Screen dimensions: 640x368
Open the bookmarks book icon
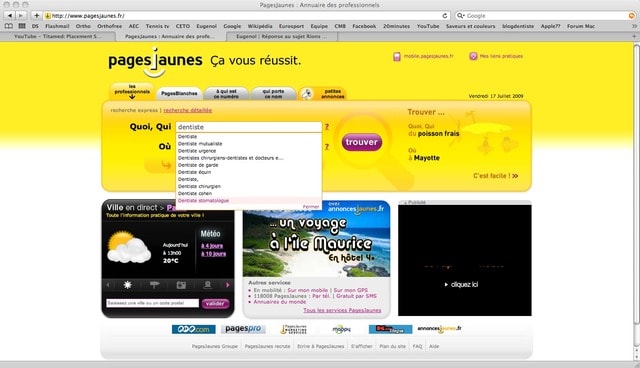pos(9,26)
